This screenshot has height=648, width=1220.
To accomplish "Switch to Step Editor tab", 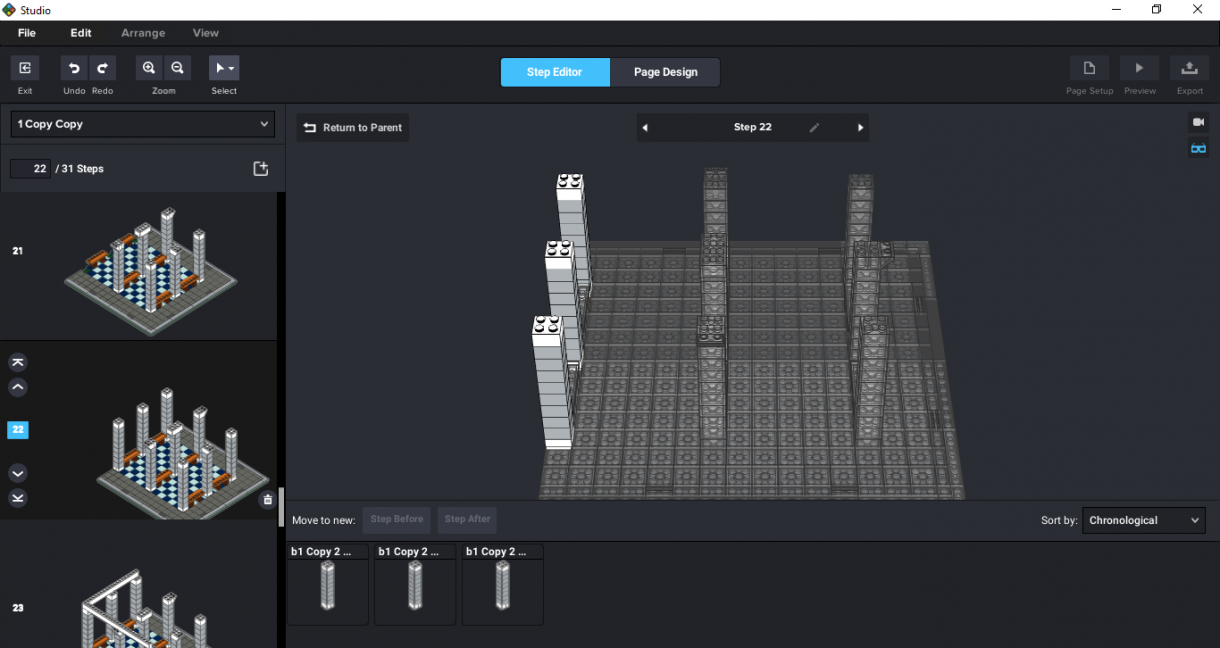I will [x=555, y=72].
